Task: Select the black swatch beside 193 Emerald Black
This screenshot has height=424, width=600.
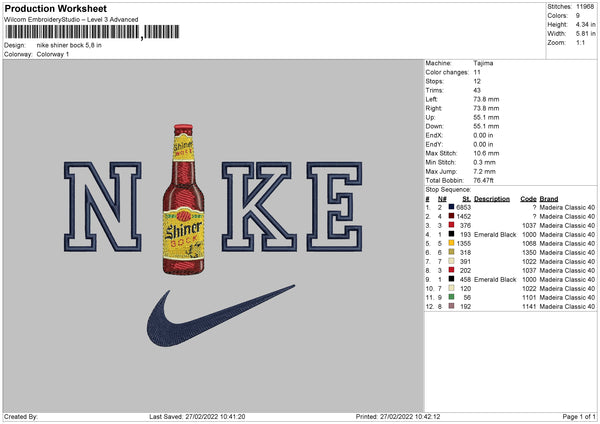Action: [x=452, y=234]
